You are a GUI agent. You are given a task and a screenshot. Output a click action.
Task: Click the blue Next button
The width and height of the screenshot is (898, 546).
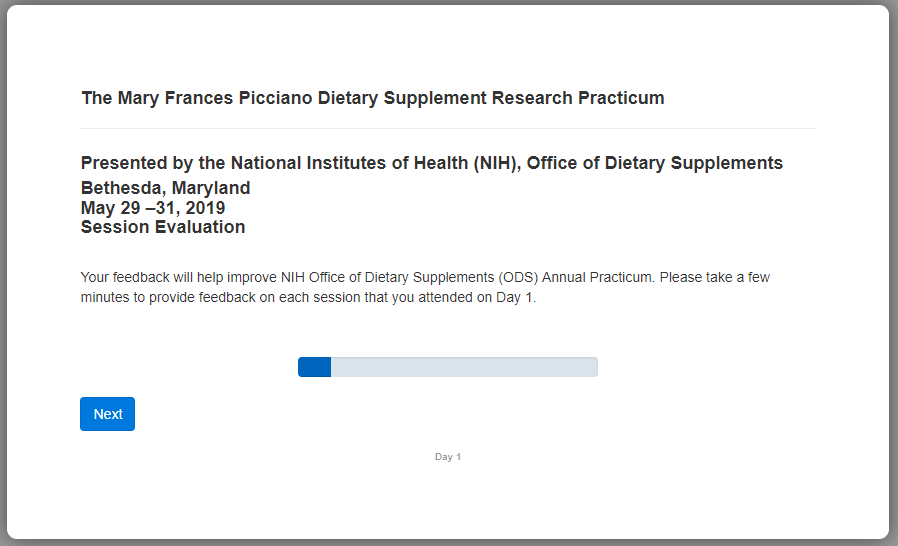[107, 414]
